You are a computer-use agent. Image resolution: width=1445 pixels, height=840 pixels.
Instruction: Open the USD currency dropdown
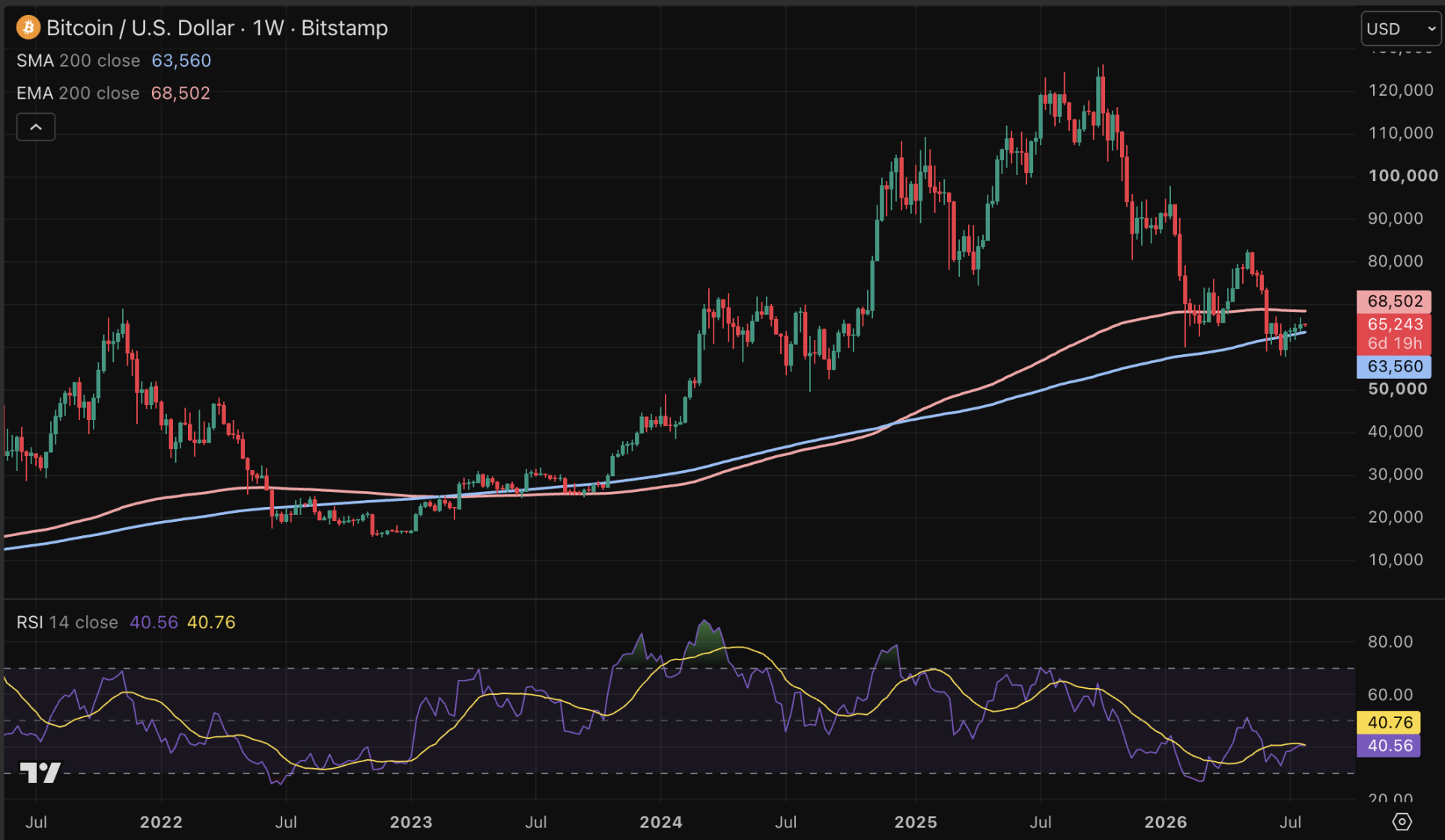1401,28
